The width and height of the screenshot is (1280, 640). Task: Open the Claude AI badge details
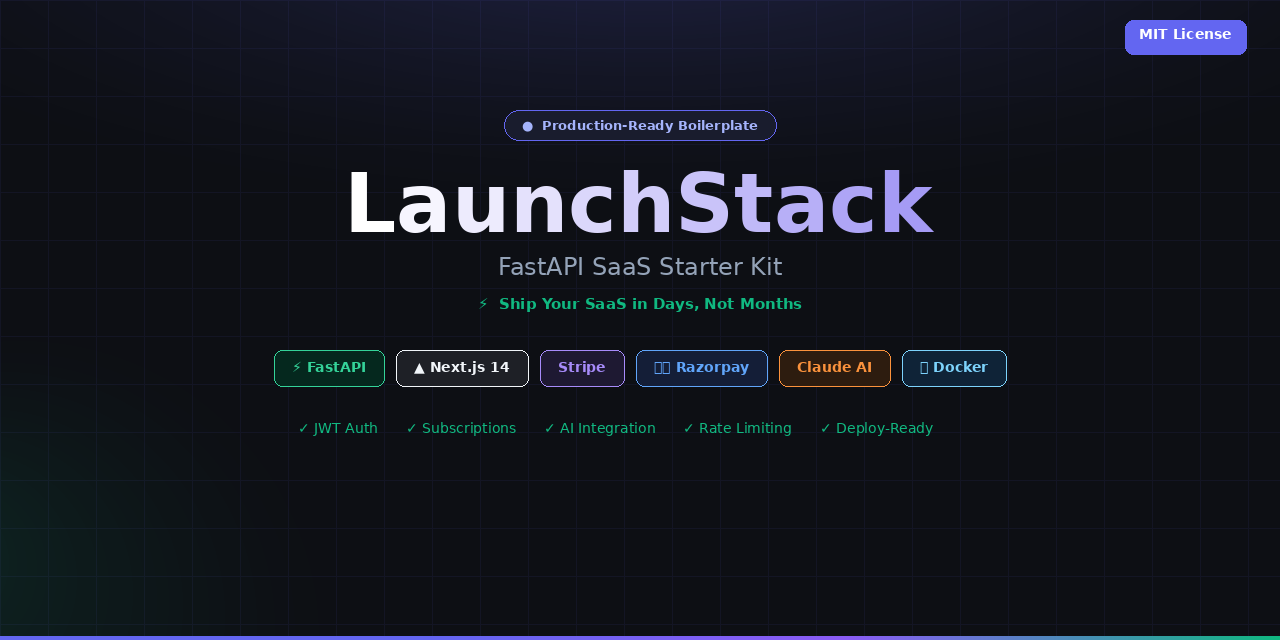pyautogui.click(x=834, y=368)
